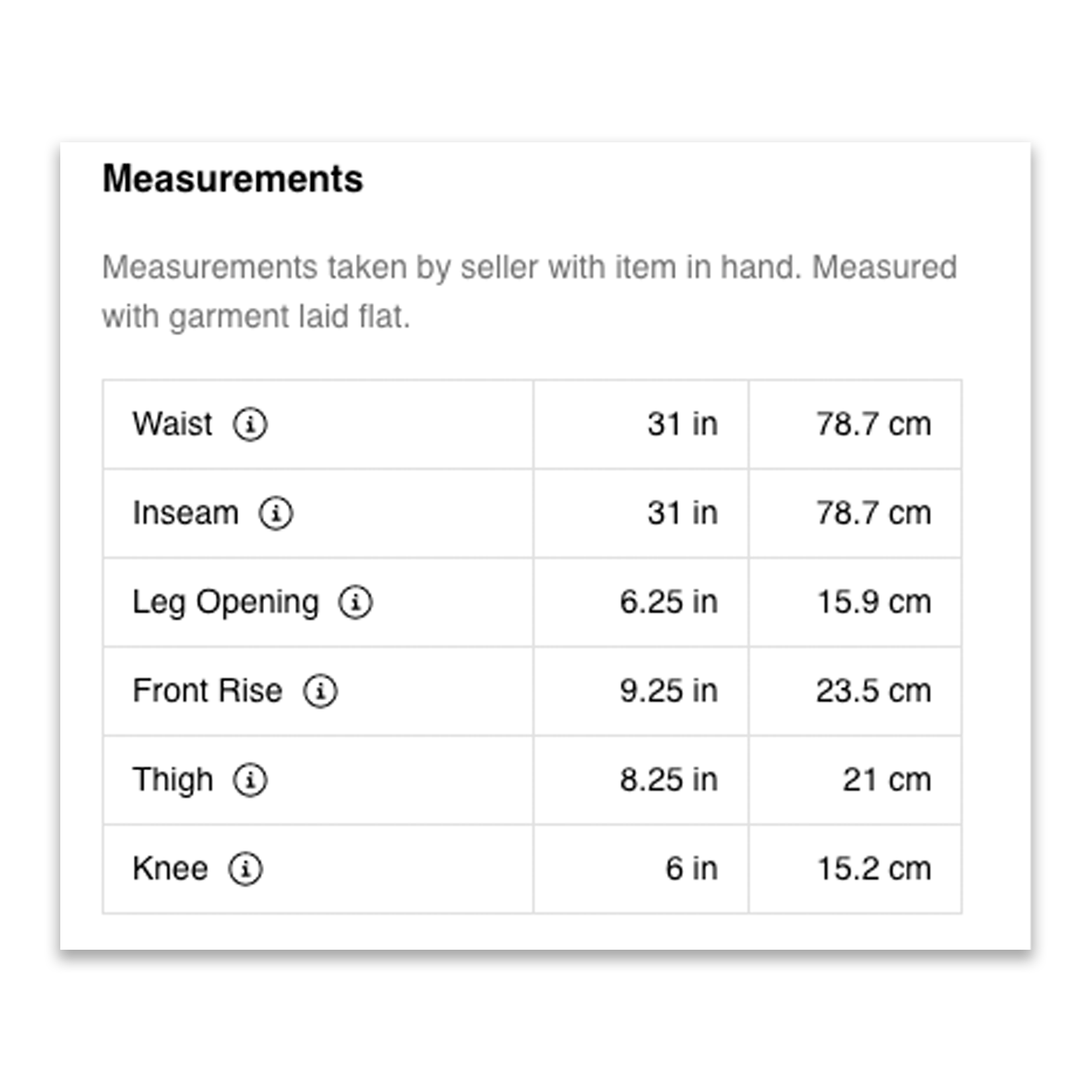
Task: Click the 6.25 in leg opening value
Action: [668, 602]
